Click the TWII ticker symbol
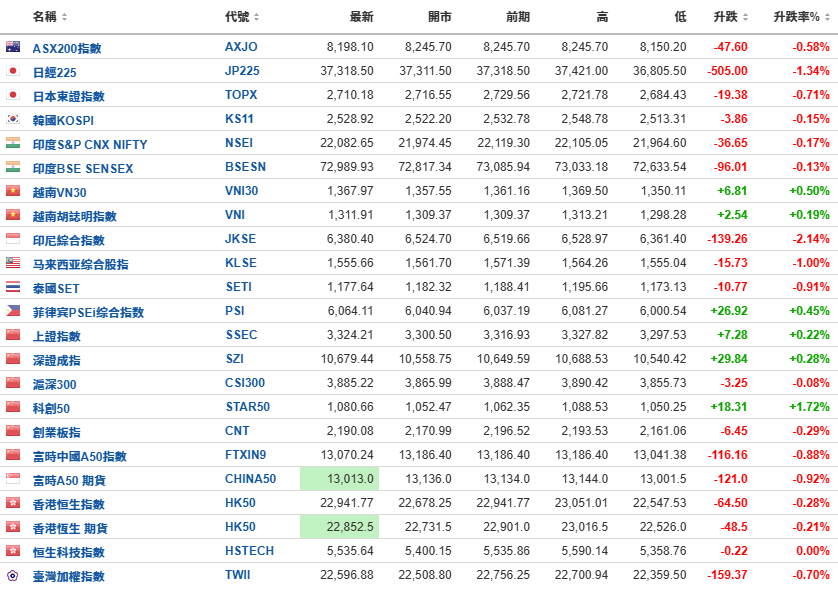 tap(237, 575)
